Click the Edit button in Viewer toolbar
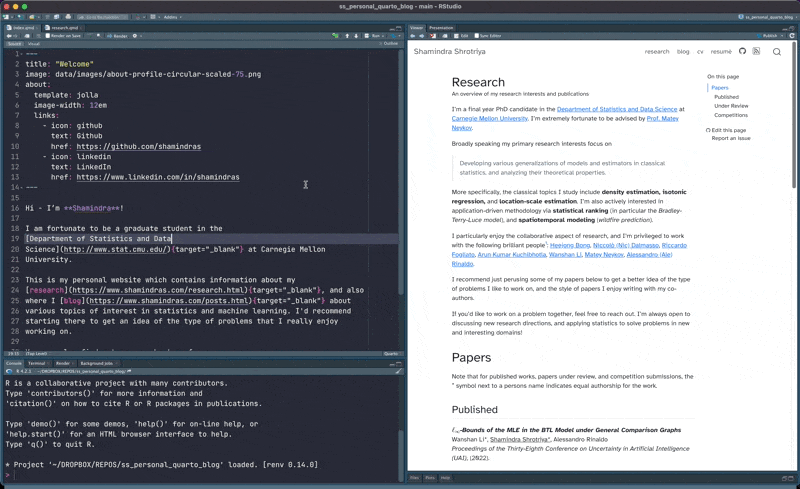Viewport: 800px width, 489px height. 461,36
